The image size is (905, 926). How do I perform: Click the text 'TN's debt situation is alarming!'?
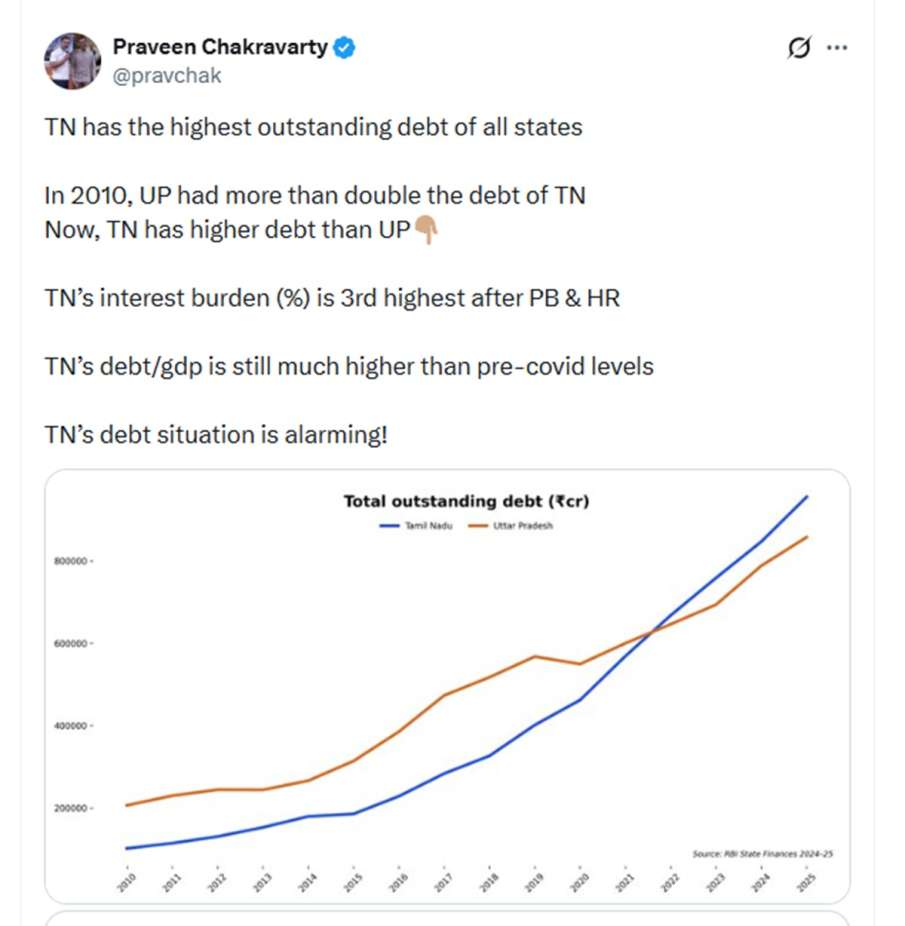click(215, 435)
